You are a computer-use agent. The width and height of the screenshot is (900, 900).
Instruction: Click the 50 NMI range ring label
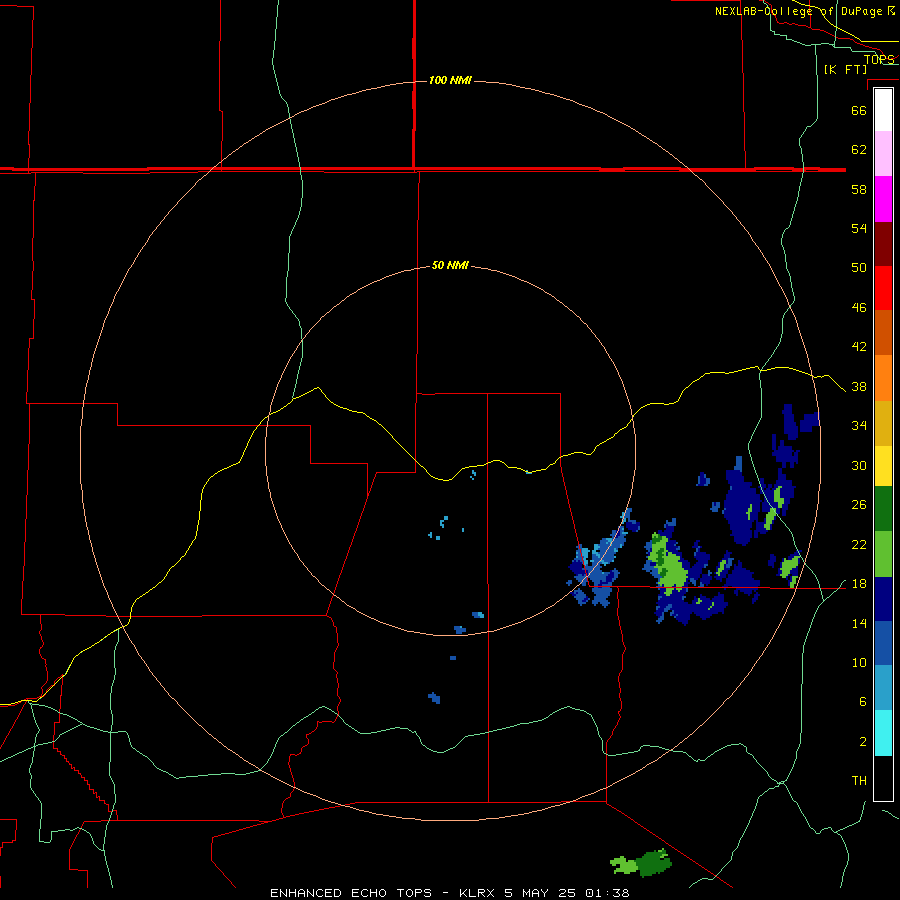point(450,265)
